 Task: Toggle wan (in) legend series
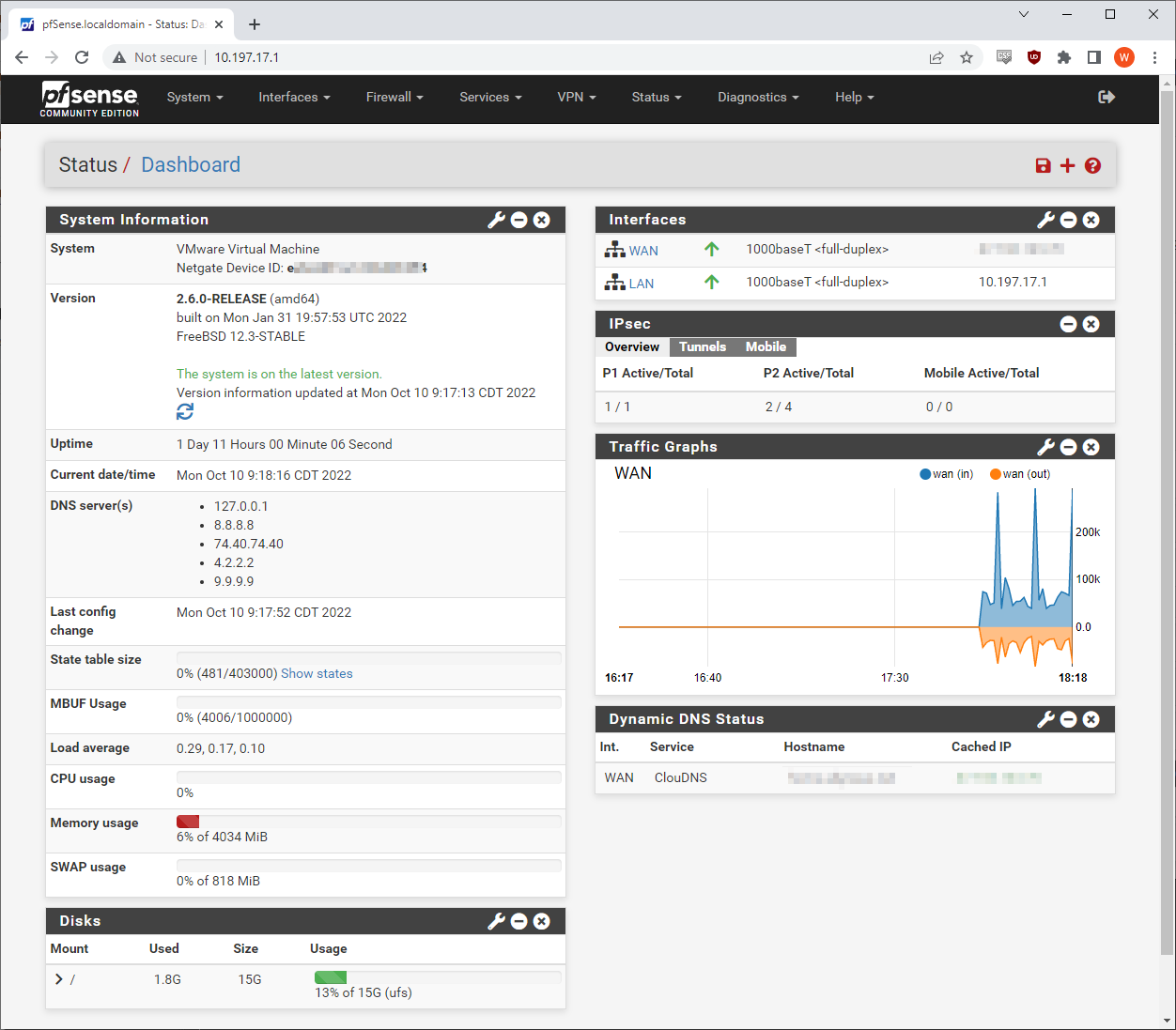pyautogui.click(x=947, y=474)
